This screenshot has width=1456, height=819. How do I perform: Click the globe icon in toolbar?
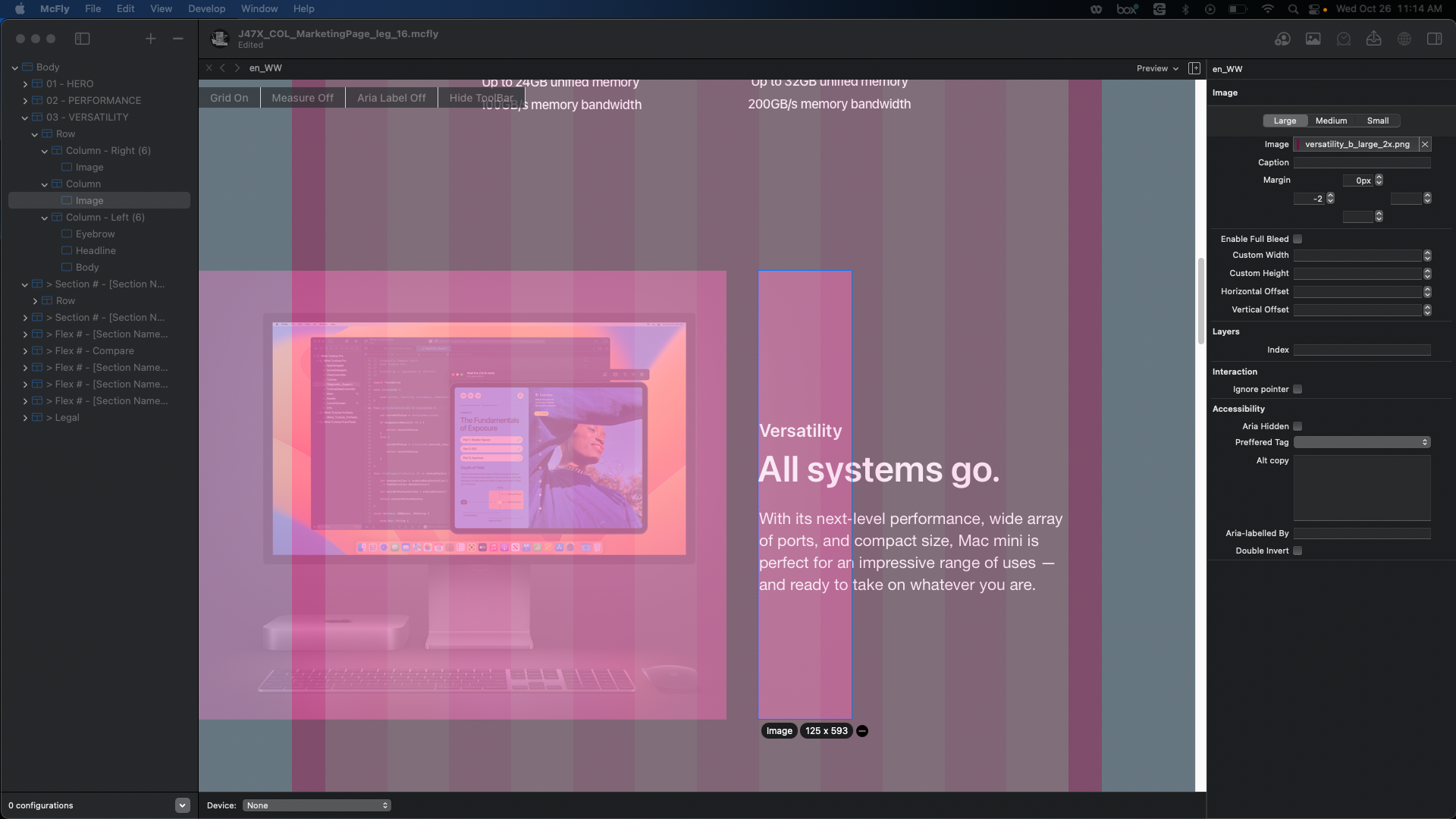pos(1404,39)
